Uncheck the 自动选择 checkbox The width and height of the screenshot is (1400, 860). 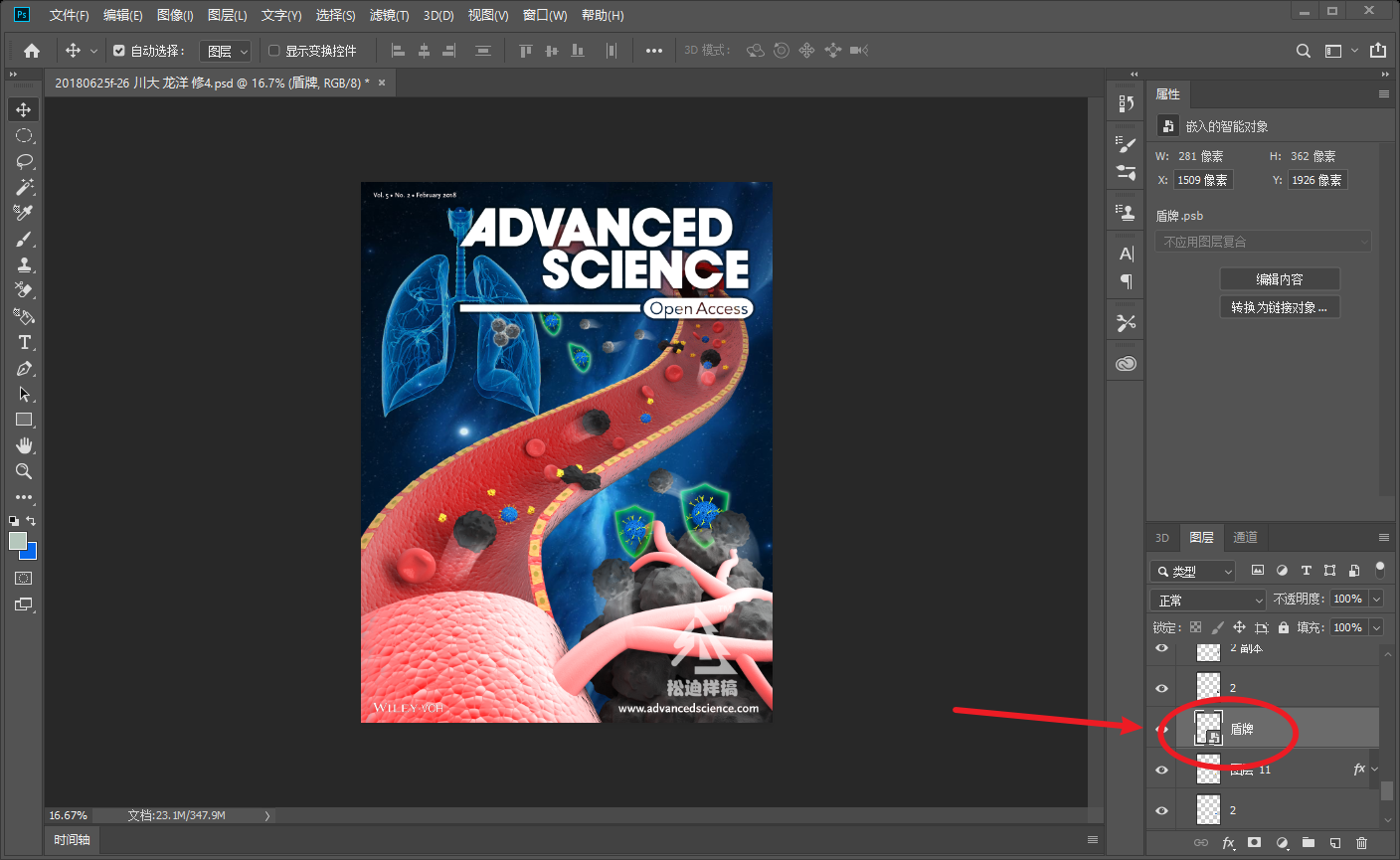pos(119,51)
